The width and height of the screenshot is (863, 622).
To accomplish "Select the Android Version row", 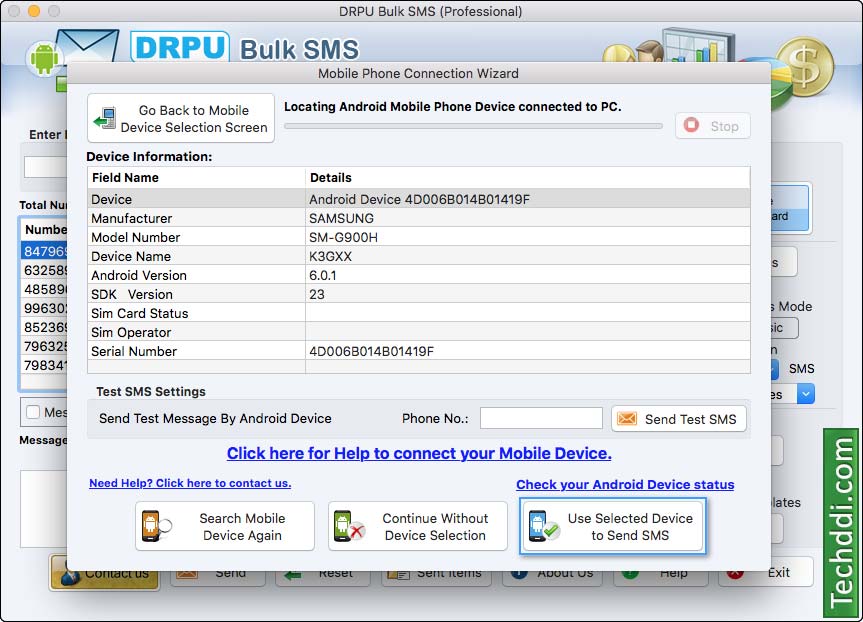I will point(419,275).
